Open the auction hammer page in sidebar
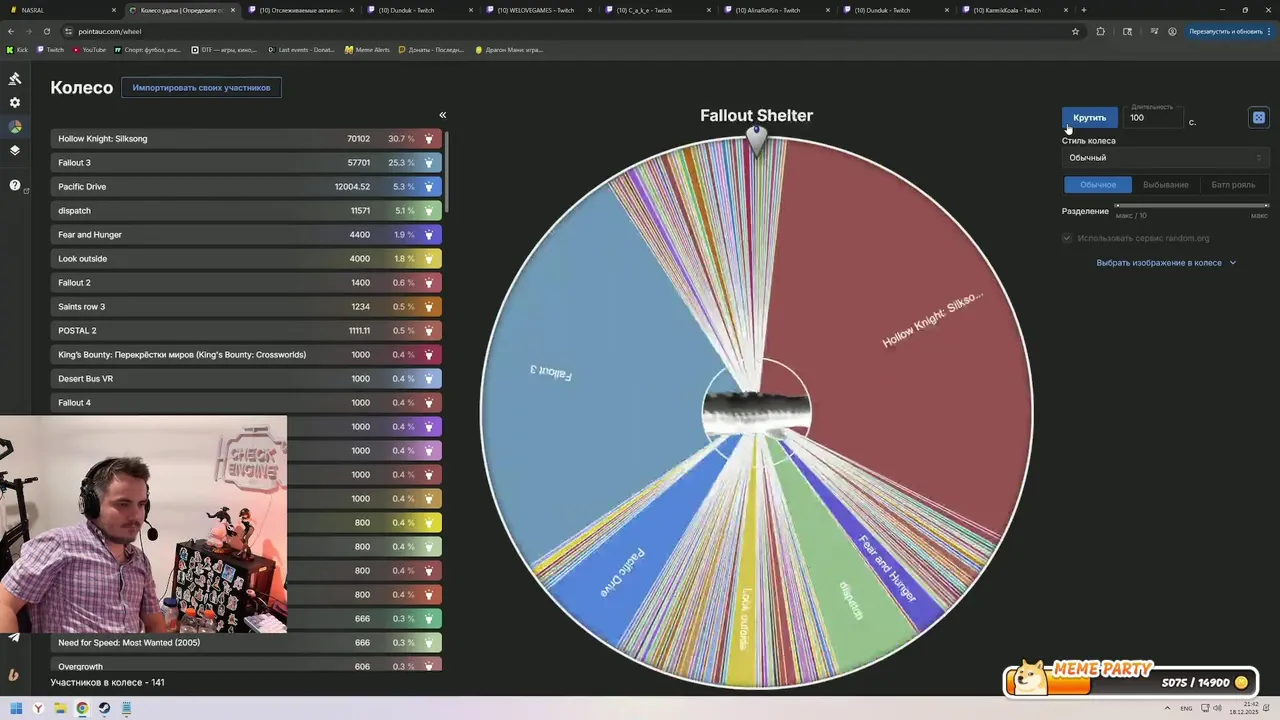Image resolution: width=1280 pixels, height=720 pixels. click(x=15, y=78)
